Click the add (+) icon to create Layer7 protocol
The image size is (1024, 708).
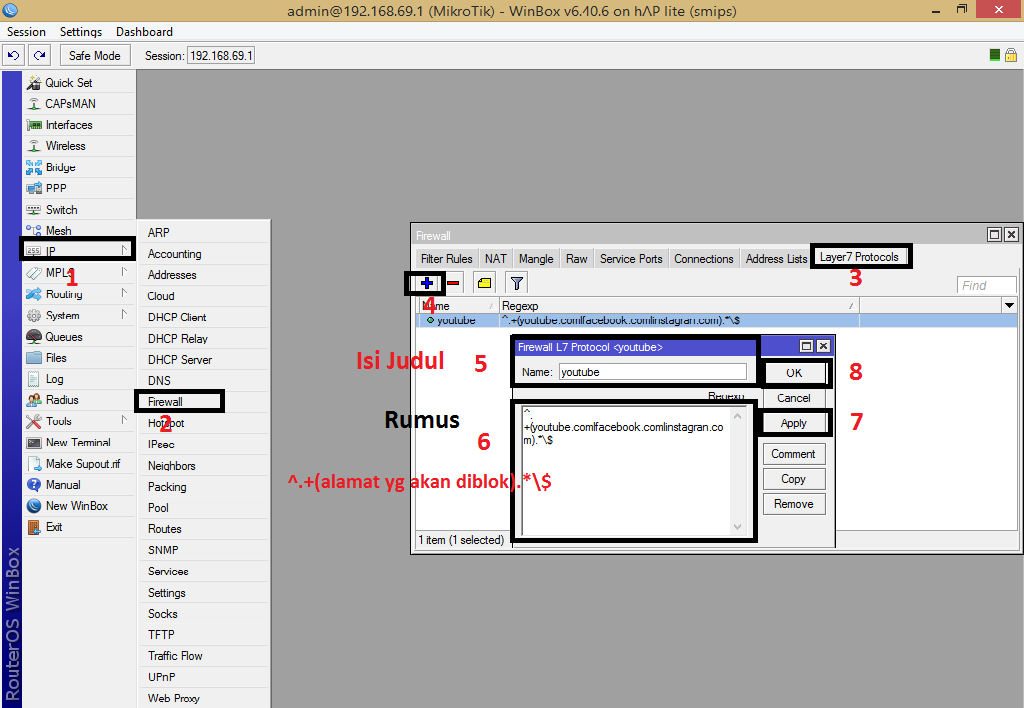pyautogui.click(x=426, y=283)
